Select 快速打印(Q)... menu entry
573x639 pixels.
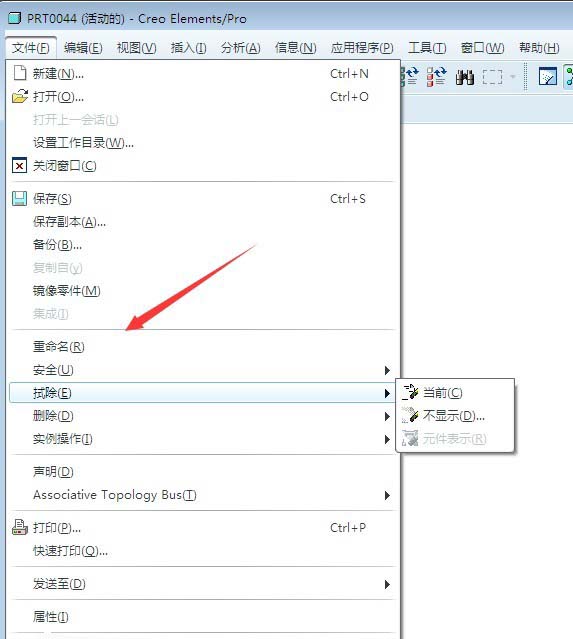203,551
